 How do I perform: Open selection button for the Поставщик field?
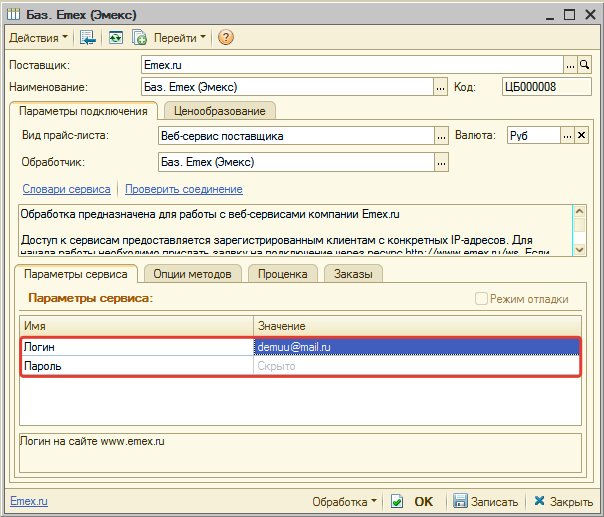(570, 65)
